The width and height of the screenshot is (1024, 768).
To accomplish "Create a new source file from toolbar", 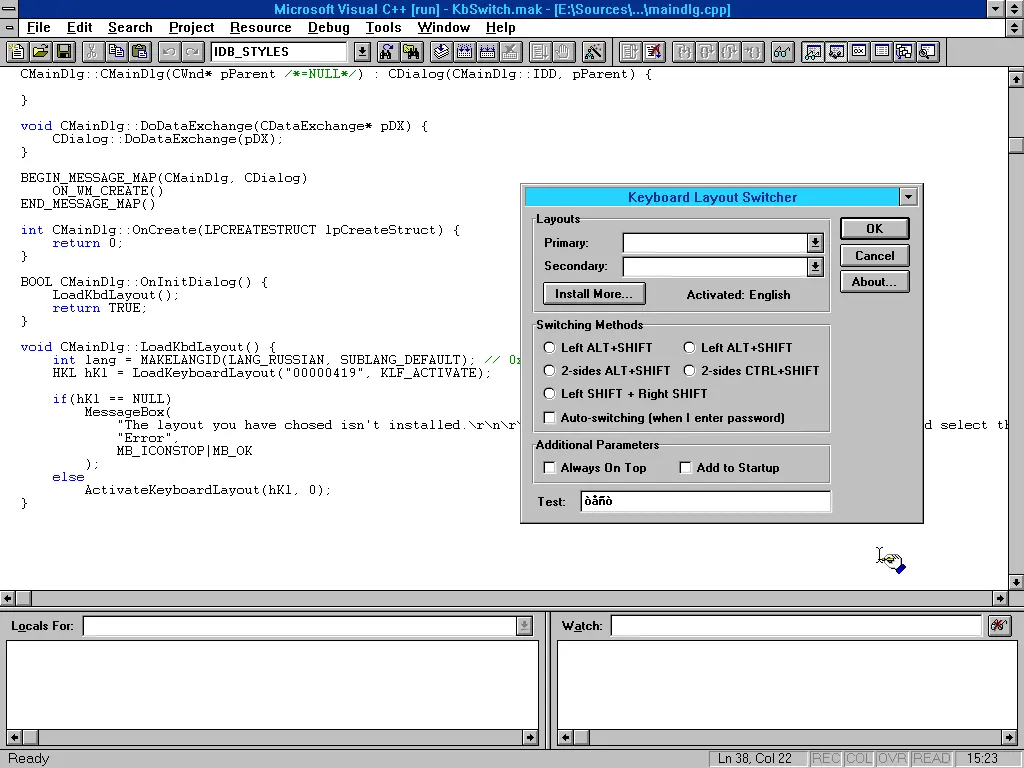I will pyautogui.click(x=17, y=52).
